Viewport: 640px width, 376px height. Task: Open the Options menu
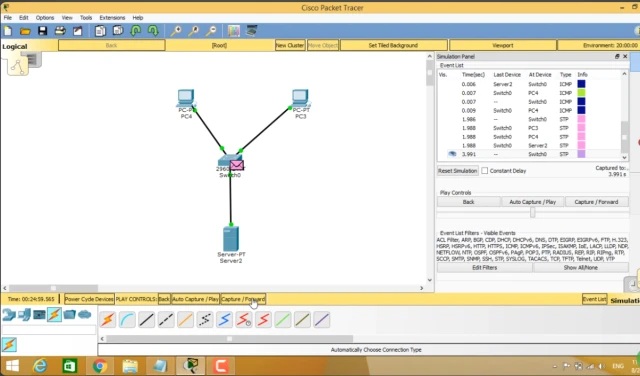(x=44, y=18)
